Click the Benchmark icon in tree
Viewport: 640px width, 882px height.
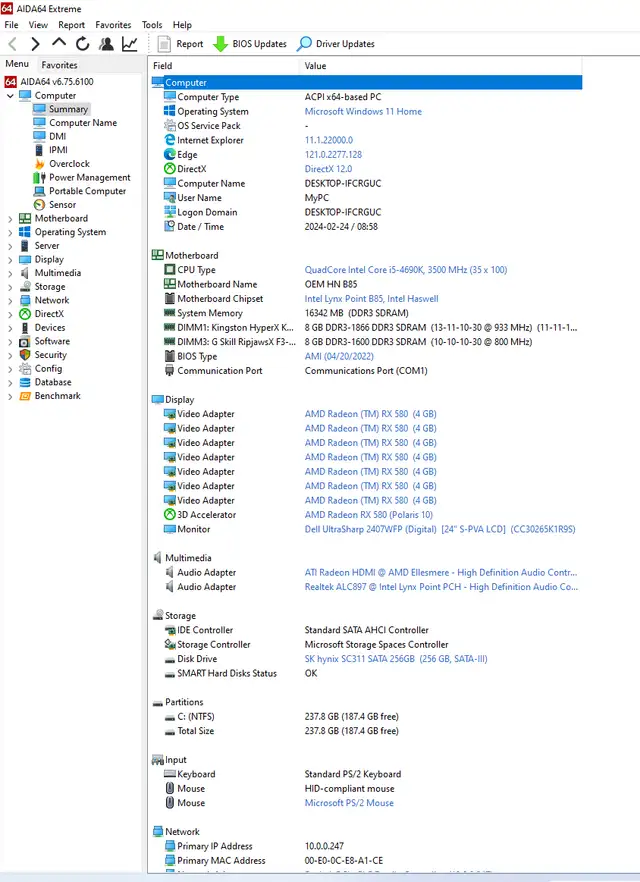[x=25, y=396]
